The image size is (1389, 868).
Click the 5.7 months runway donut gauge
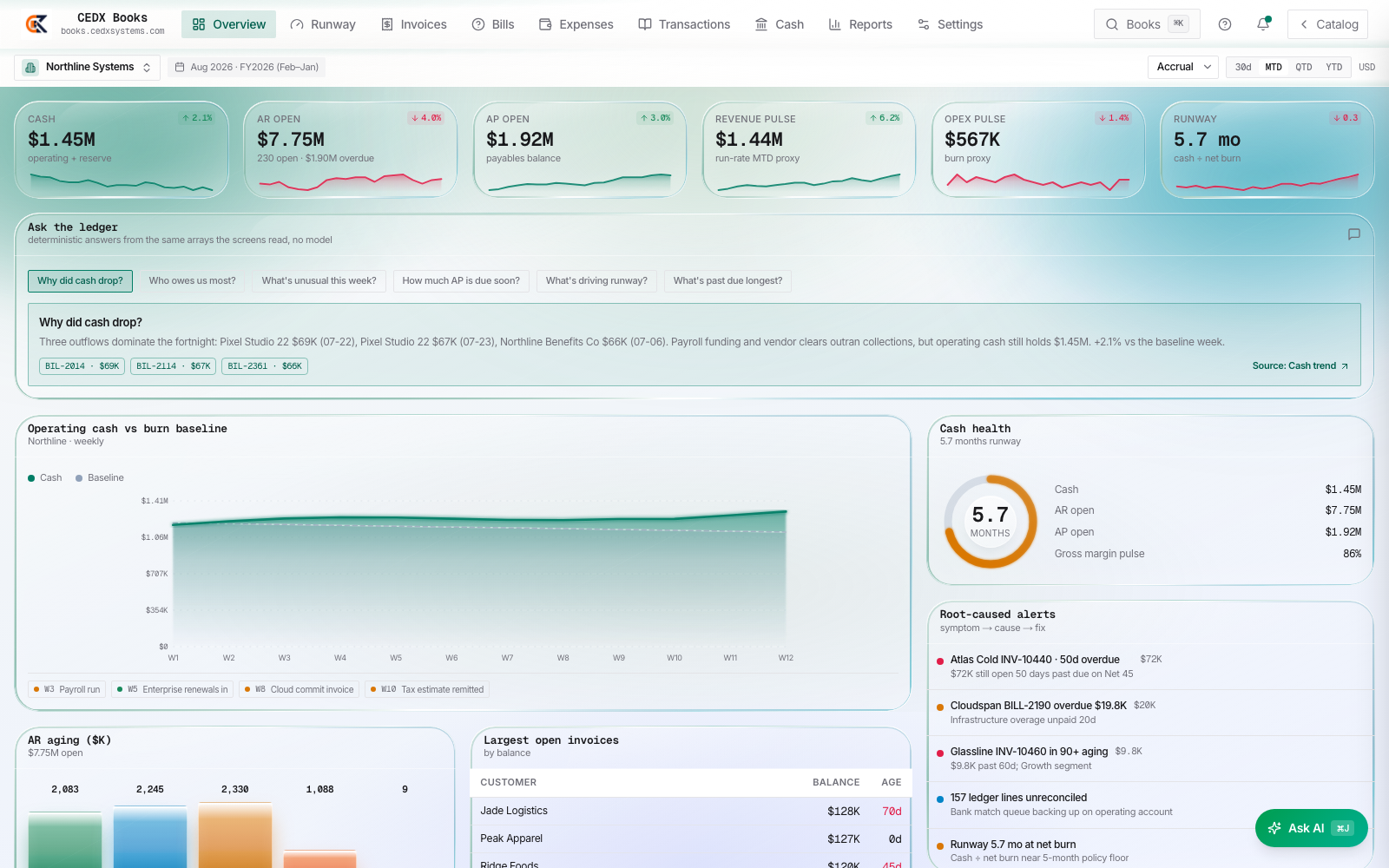tap(991, 522)
